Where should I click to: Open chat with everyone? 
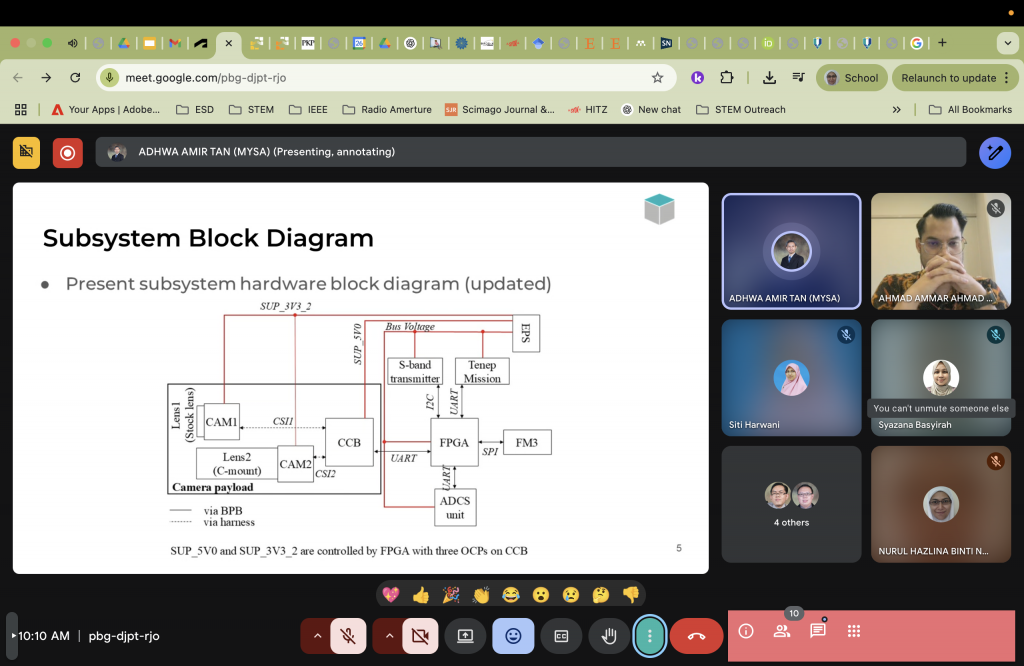(818, 631)
